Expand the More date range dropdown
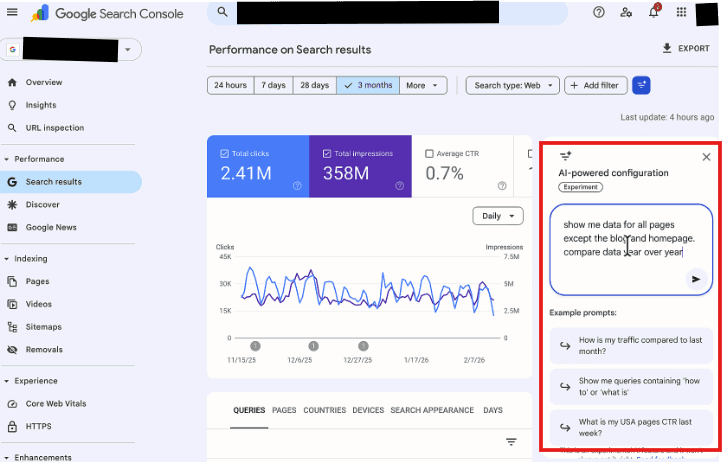Viewport: 723px width, 462px height. [x=423, y=85]
